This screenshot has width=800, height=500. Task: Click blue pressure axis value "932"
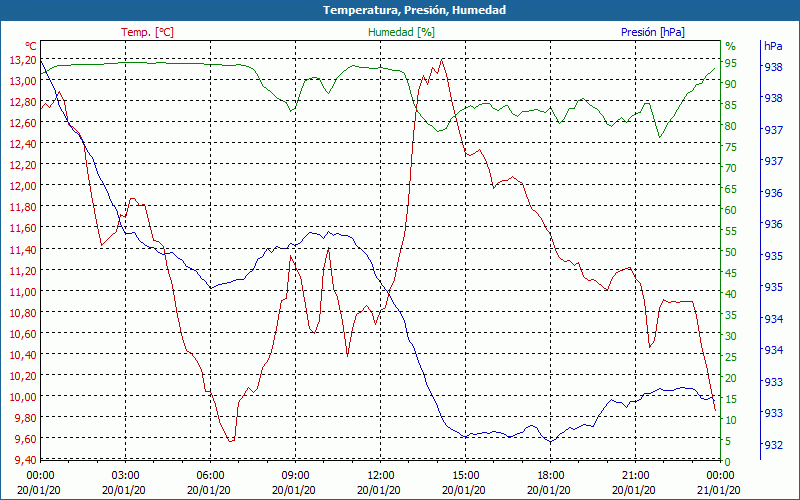coord(773,445)
